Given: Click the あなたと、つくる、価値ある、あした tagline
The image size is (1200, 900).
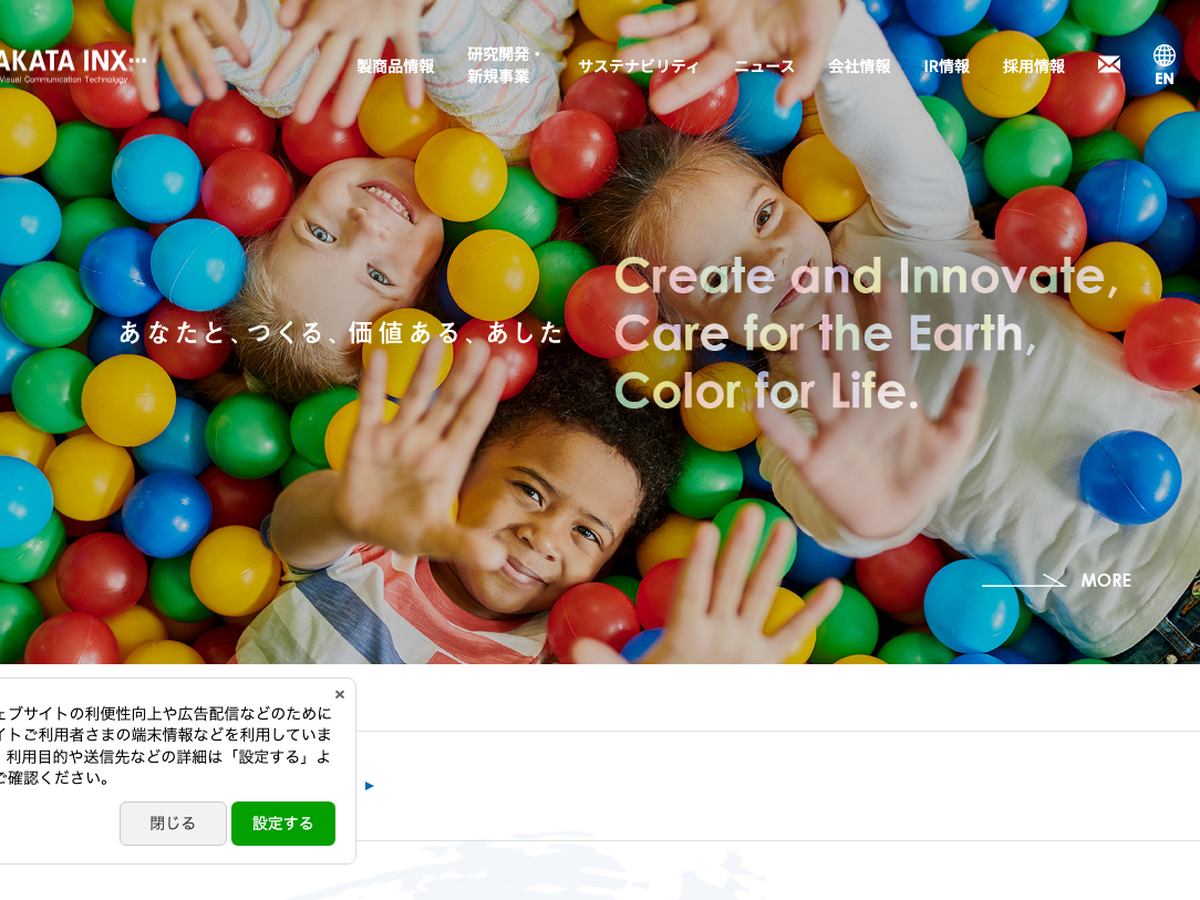Looking at the screenshot, I should (x=341, y=333).
